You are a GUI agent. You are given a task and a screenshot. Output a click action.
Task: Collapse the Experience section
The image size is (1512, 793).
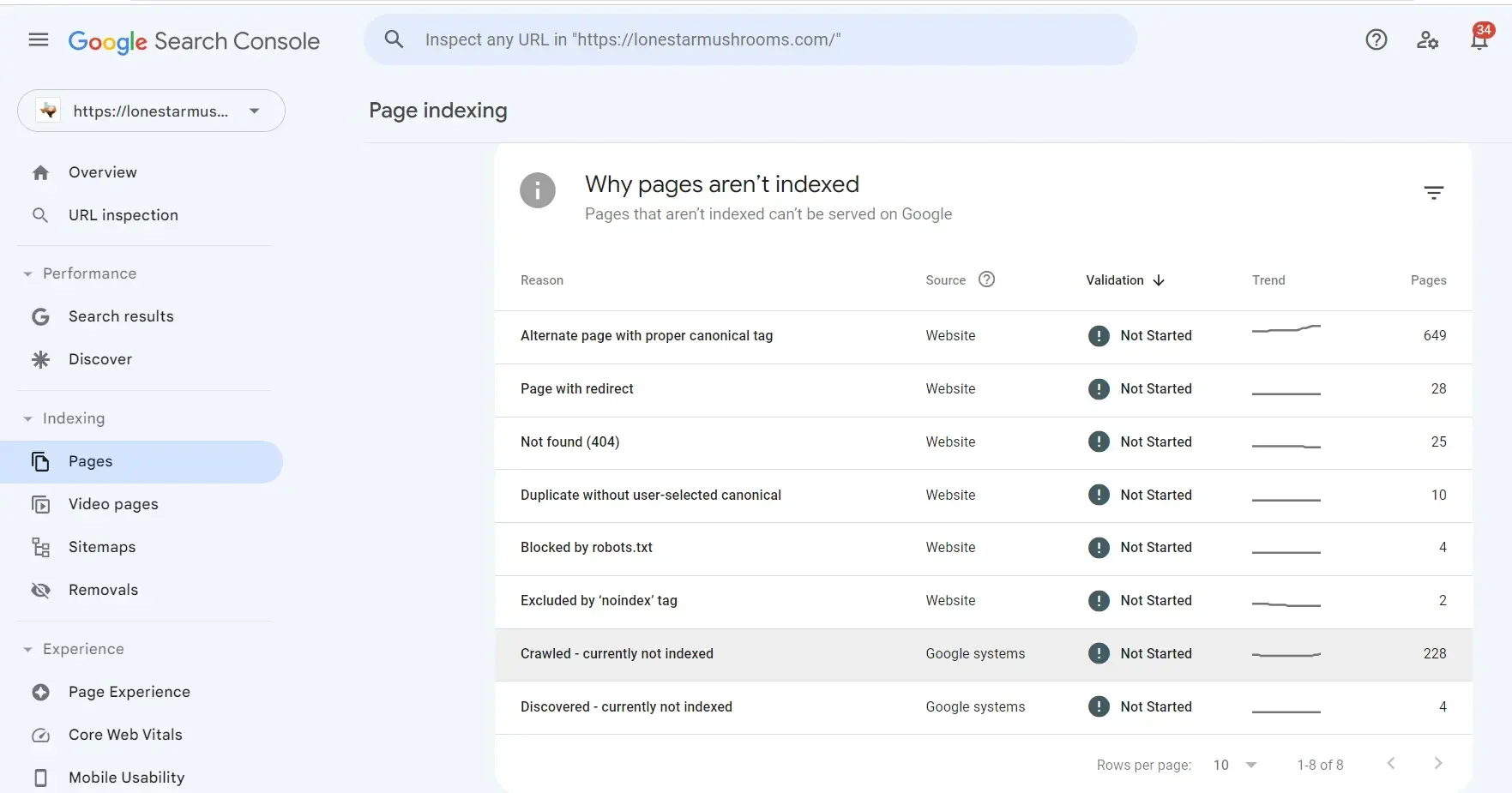click(28, 650)
